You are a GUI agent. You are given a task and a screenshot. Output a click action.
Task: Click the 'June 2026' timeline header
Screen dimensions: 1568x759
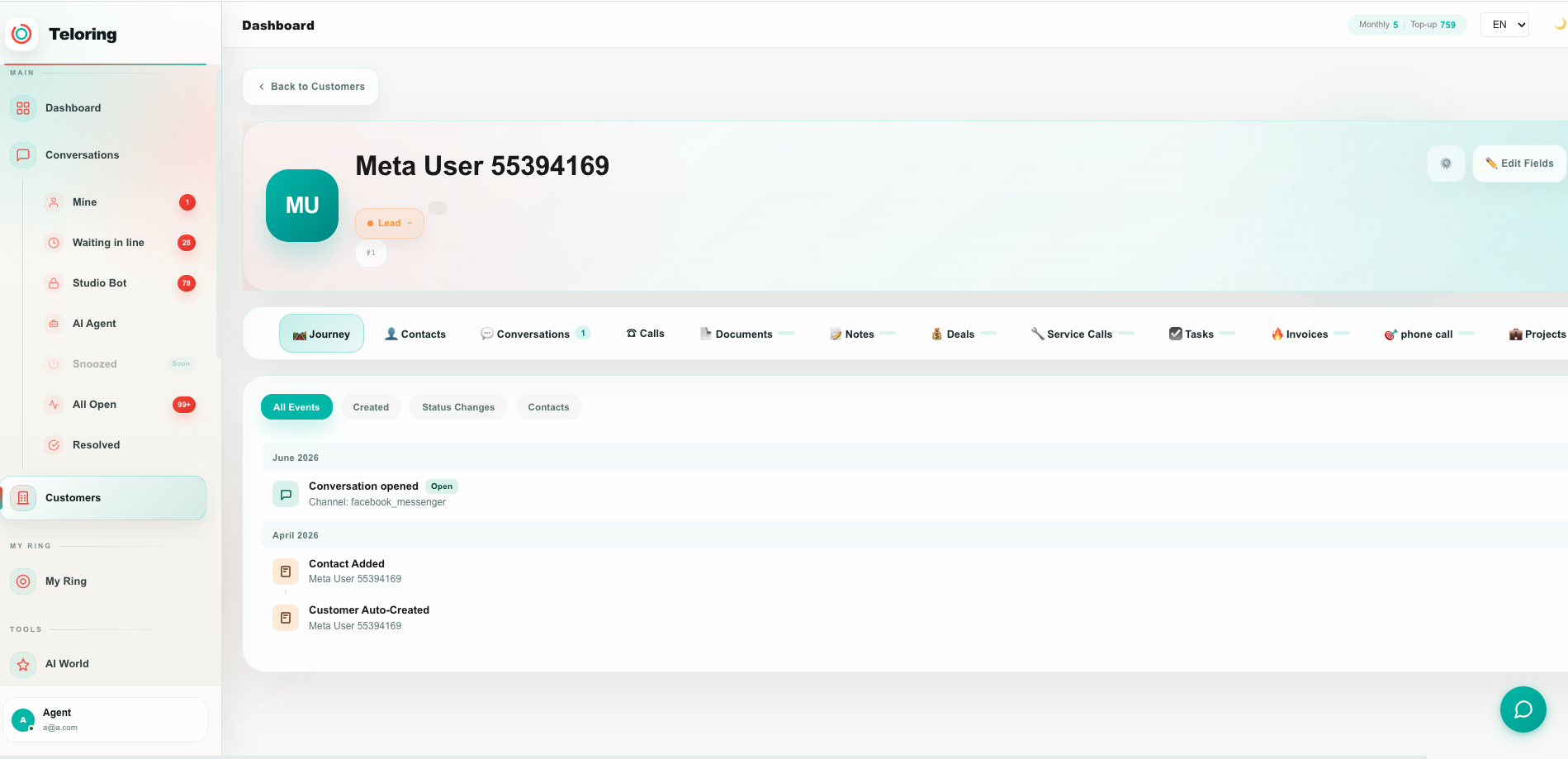(x=296, y=458)
